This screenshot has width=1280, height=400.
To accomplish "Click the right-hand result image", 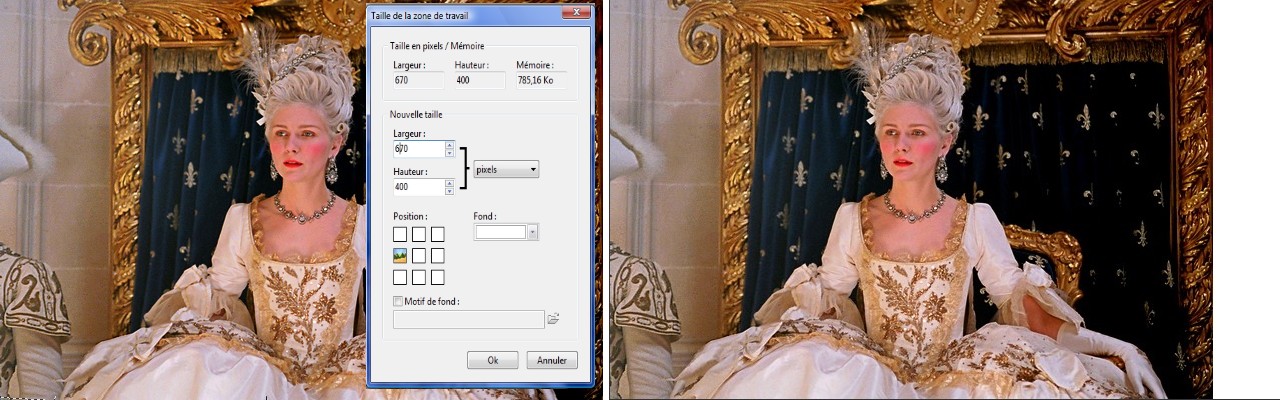I will (911, 200).
